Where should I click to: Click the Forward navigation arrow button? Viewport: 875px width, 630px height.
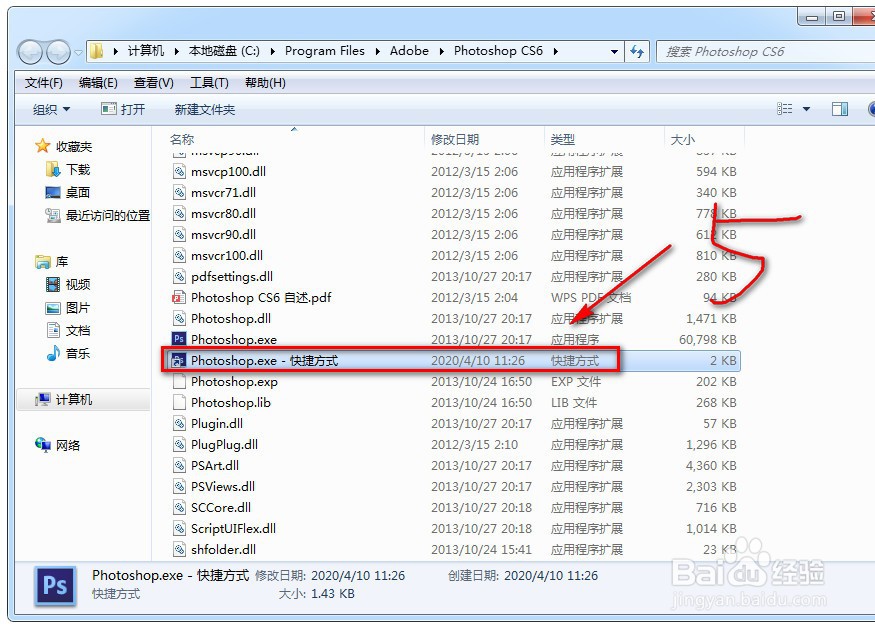(58, 52)
